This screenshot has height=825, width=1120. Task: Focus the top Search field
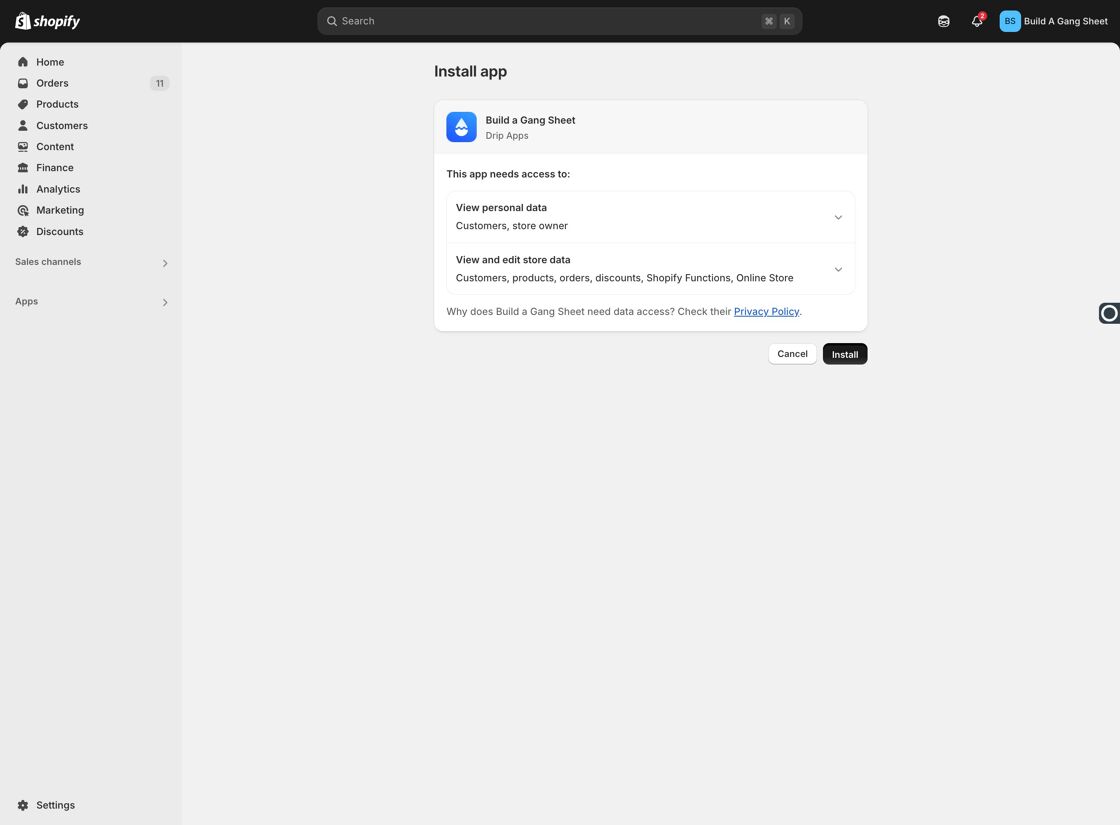(559, 21)
